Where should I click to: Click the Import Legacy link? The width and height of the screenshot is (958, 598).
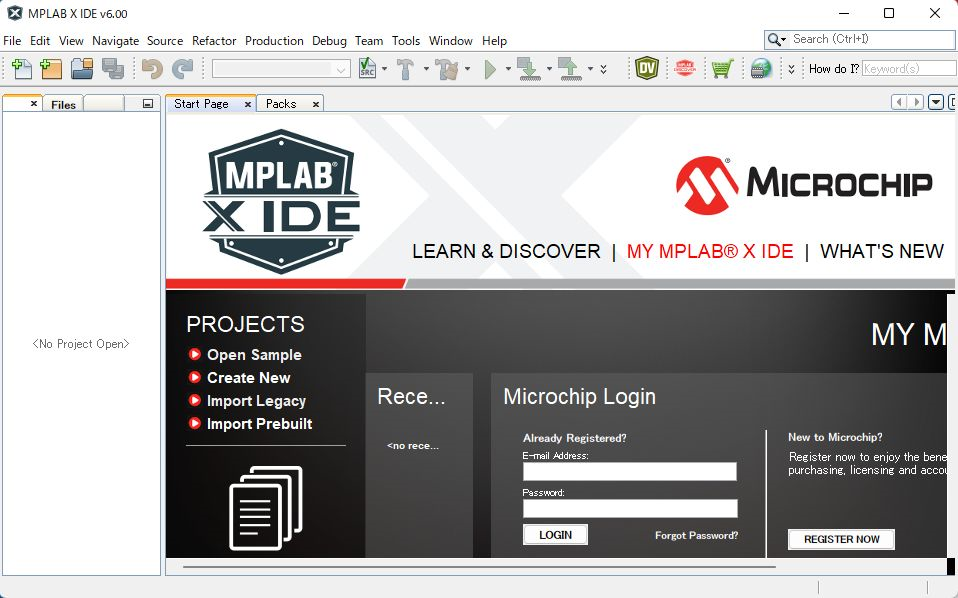coord(256,401)
